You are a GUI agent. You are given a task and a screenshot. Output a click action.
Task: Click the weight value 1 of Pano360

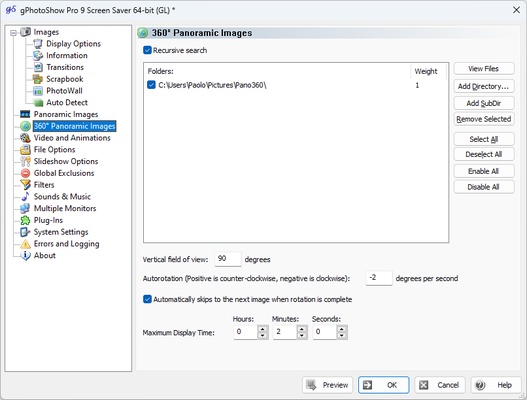tap(417, 85)
